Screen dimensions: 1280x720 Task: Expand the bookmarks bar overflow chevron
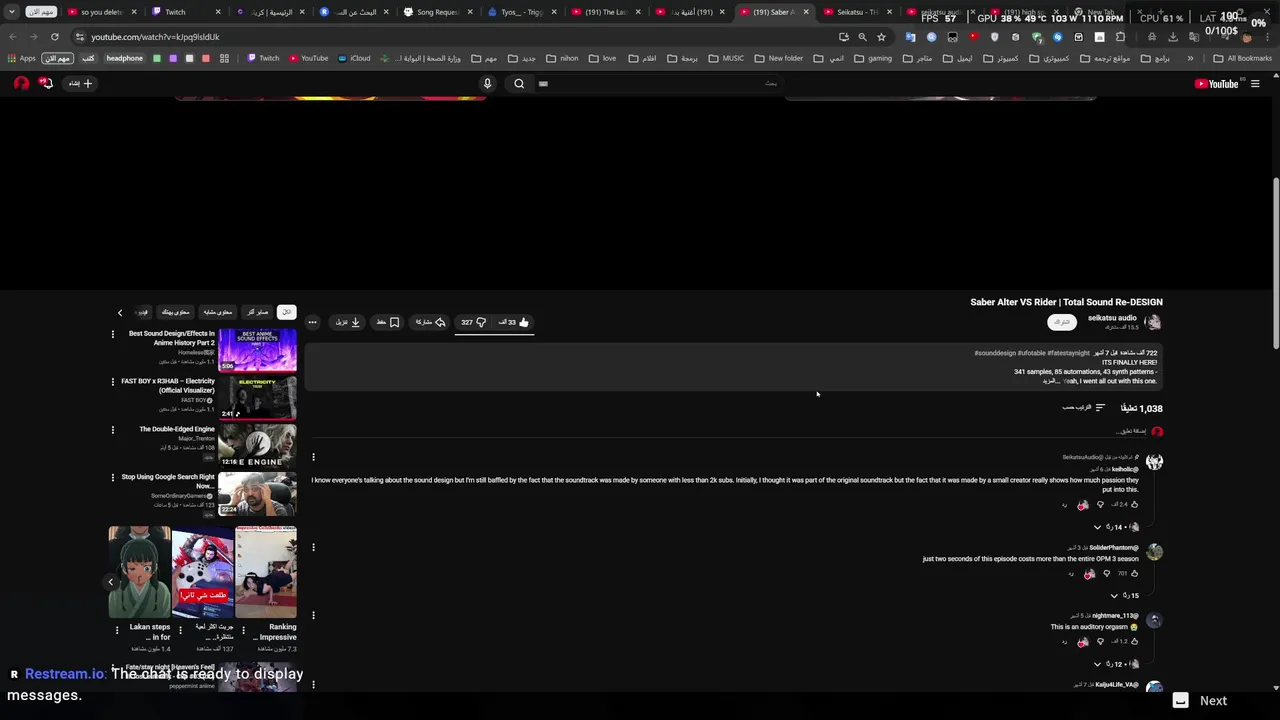point(1190,59)
